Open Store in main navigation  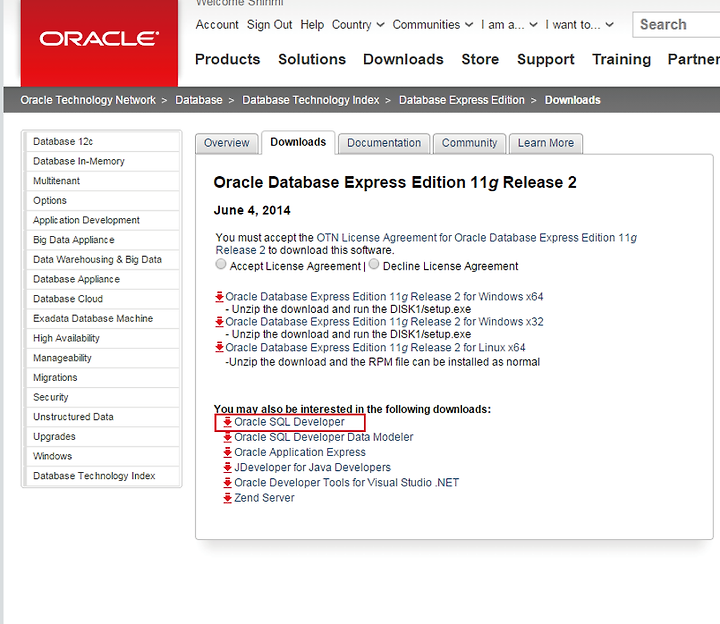pos(480,59)
